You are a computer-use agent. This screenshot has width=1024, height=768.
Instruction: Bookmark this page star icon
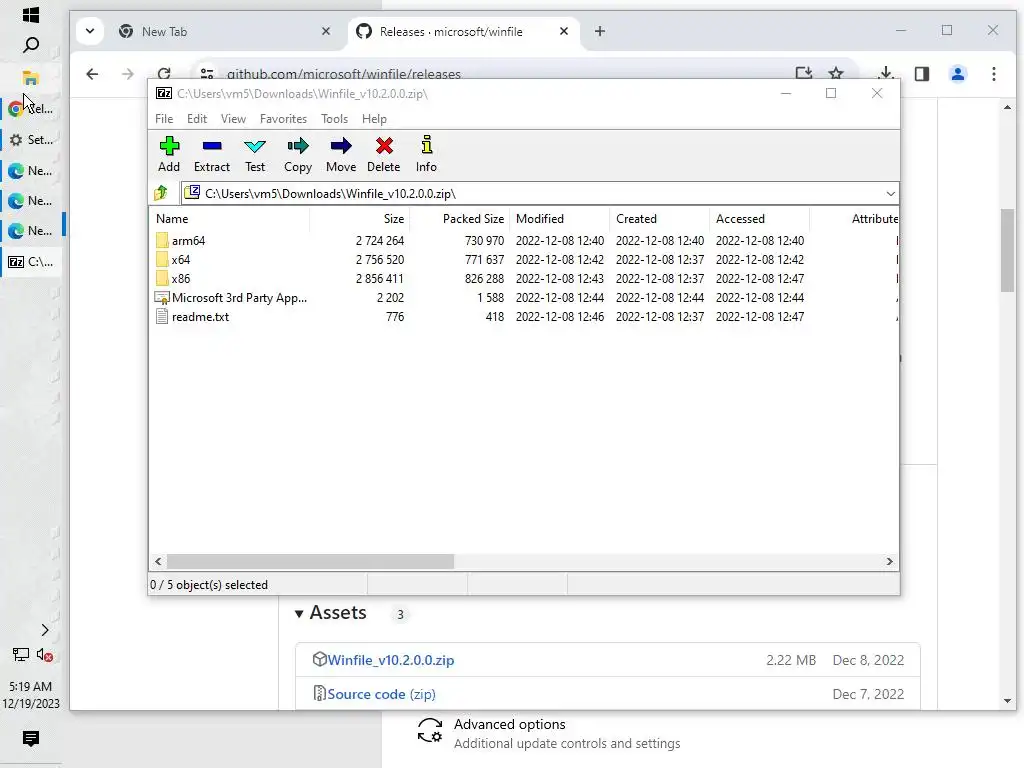[x=836, y=74]
